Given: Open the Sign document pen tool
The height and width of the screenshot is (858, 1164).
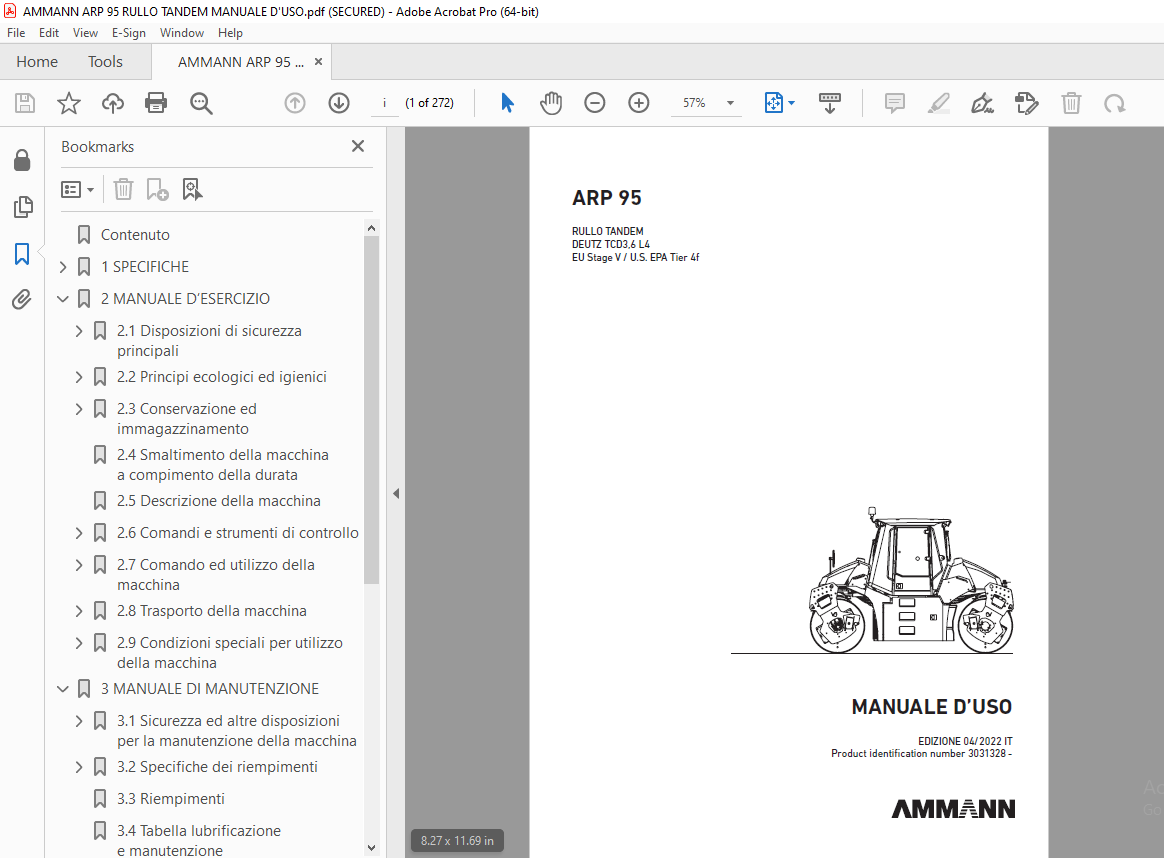Looking at the screenshot, I should point(982,103).
